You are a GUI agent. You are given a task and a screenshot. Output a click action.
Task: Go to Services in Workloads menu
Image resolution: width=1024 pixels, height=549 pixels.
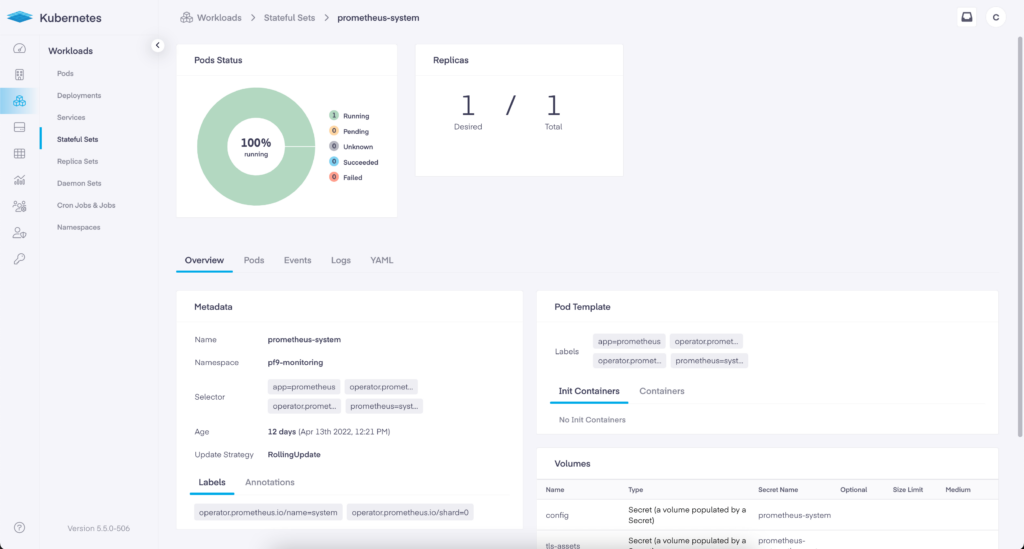click(x=71, y=118)
